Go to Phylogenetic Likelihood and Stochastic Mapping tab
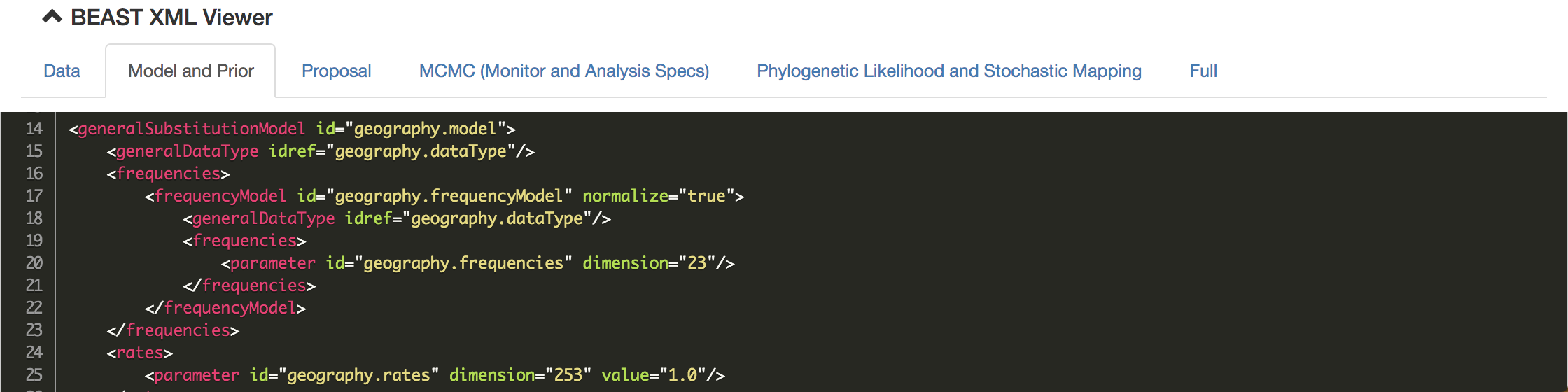1568x392 pixels. point(948,71)
